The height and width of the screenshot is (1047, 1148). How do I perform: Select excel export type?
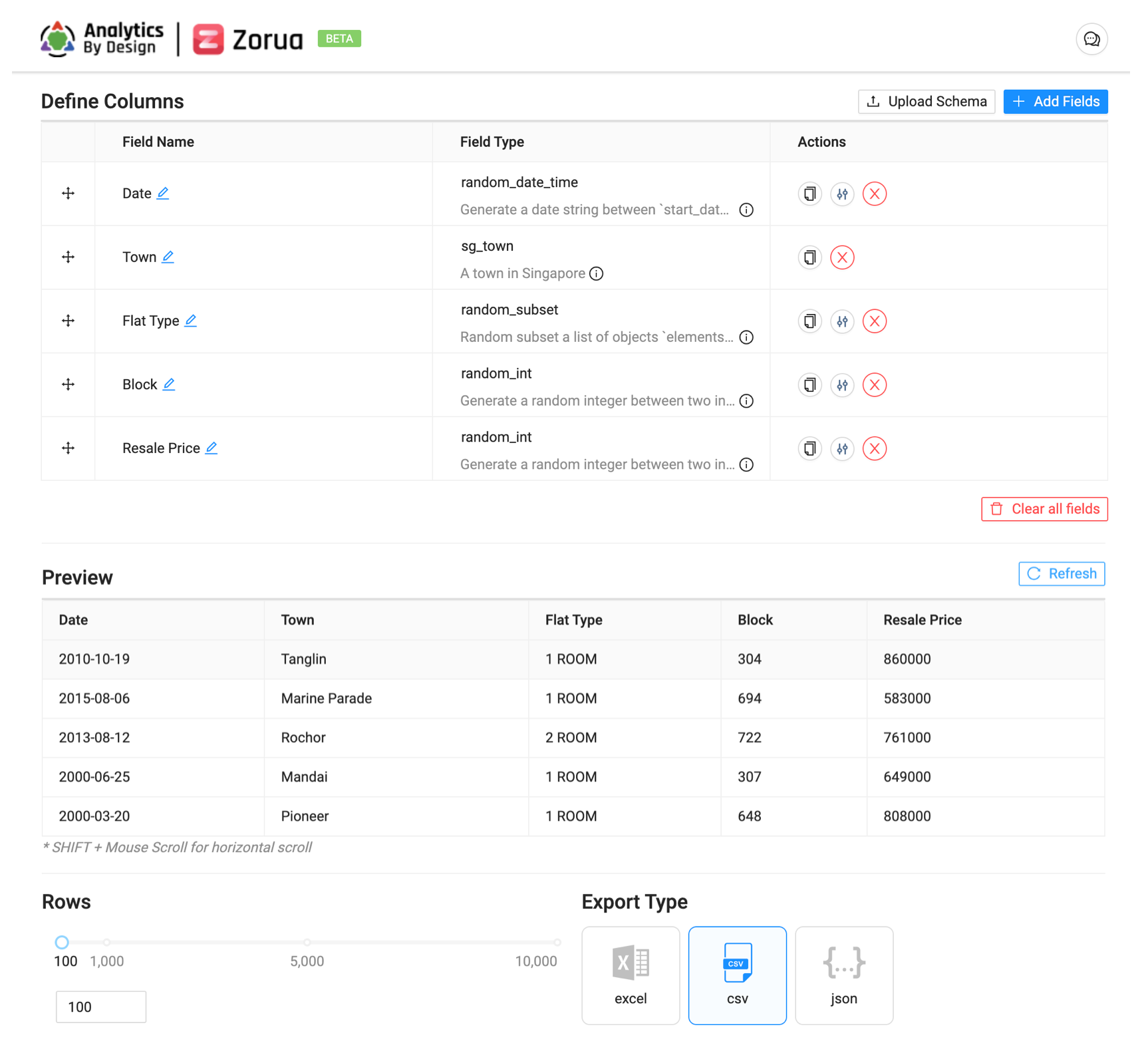[631, 975]
